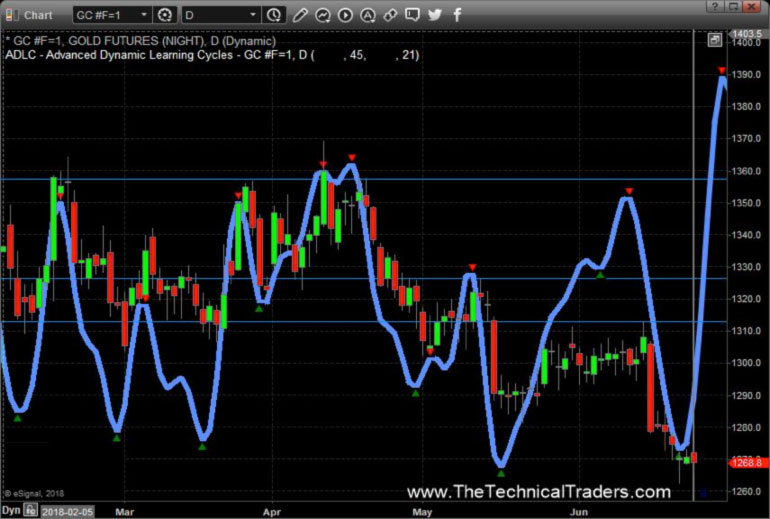770x519 pixels.
Task: Click the middle blue horizontal line near 1326
Action: pos(363,279)
